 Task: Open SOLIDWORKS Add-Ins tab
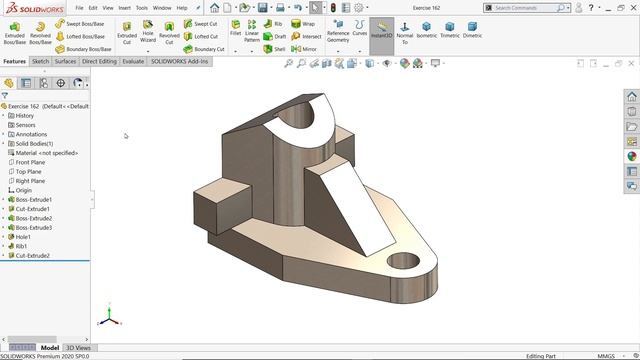pyautogui.click(x=180, y=61)
